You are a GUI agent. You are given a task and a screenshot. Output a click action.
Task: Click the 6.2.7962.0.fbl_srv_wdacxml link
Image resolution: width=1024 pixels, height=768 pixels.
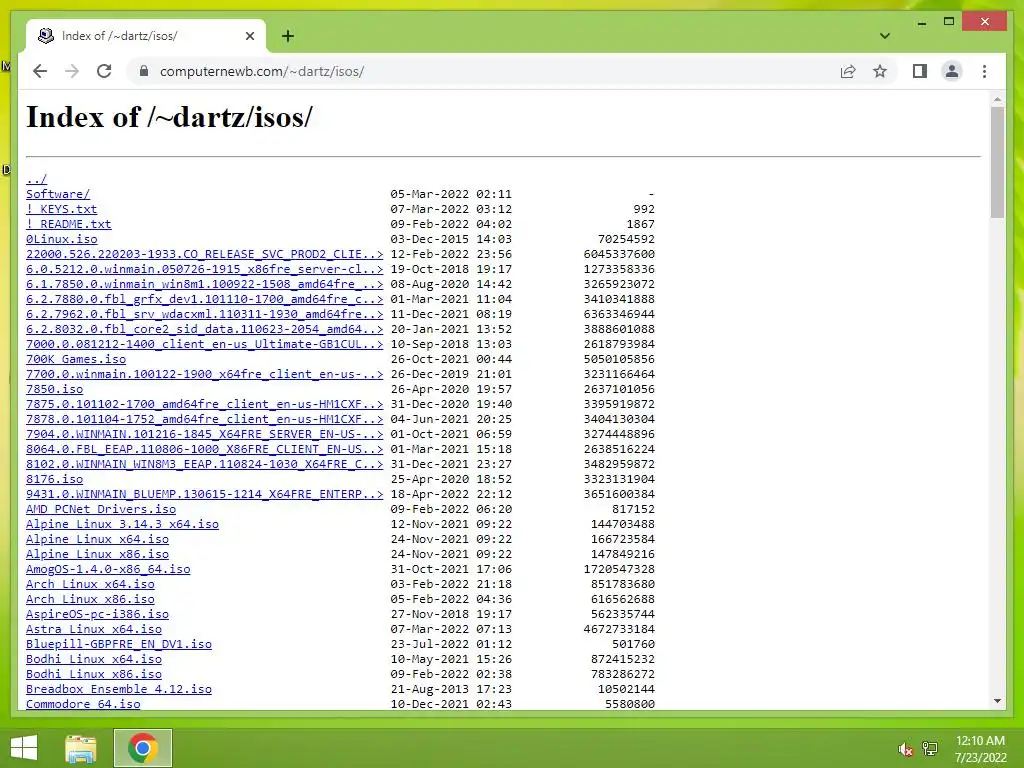204,314
